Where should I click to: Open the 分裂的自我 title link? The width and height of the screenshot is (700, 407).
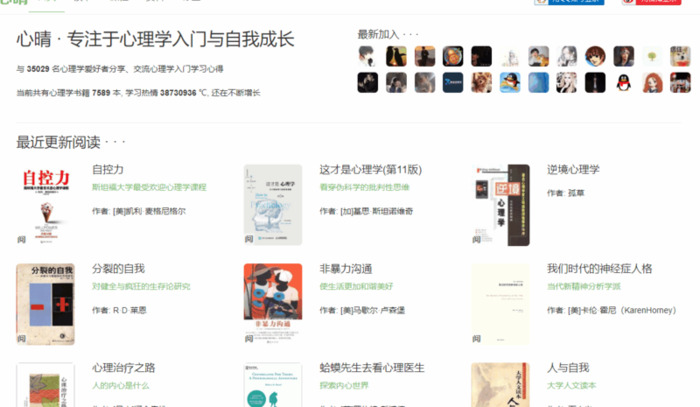tap(118, 269)
